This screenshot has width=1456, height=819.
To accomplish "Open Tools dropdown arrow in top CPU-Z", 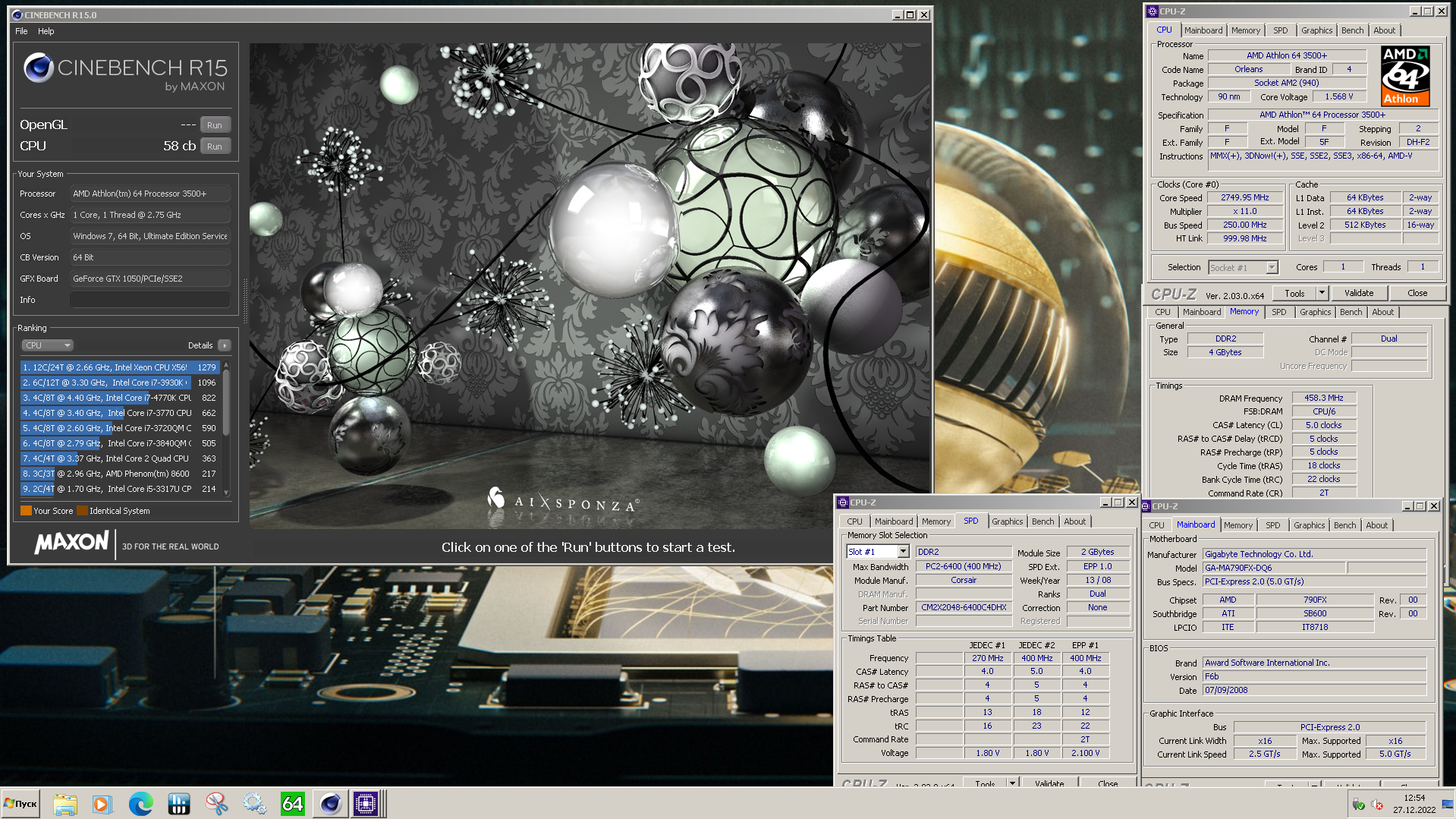I will pyautogui.click(x=1321, y=294).
